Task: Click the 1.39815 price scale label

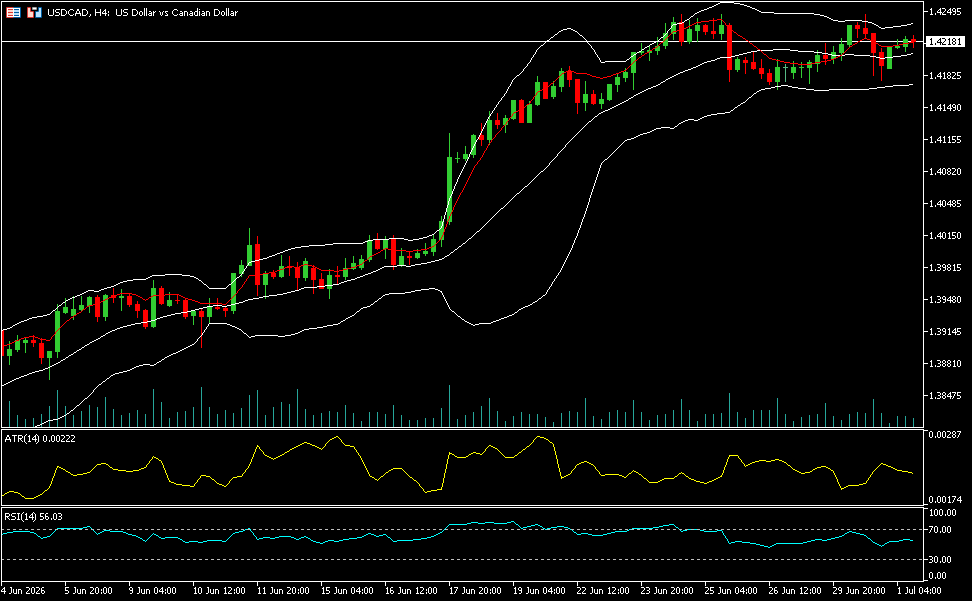Action: click(x=945, y=268)
